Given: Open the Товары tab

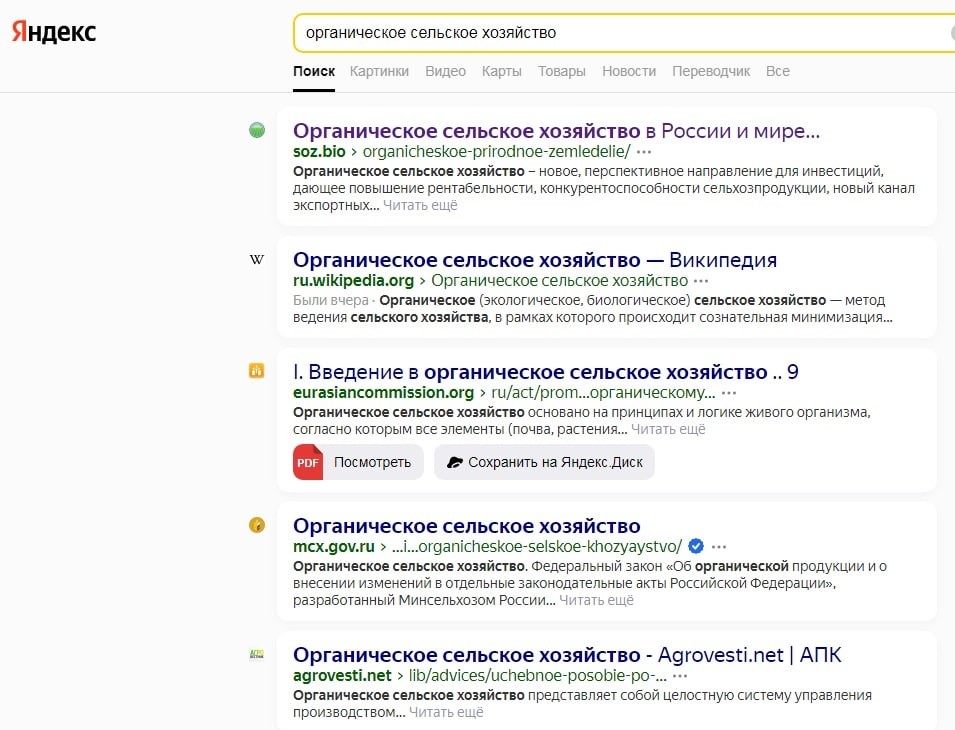Looking at the screenshot, I should pyautogui.click(x=562, y=71).
